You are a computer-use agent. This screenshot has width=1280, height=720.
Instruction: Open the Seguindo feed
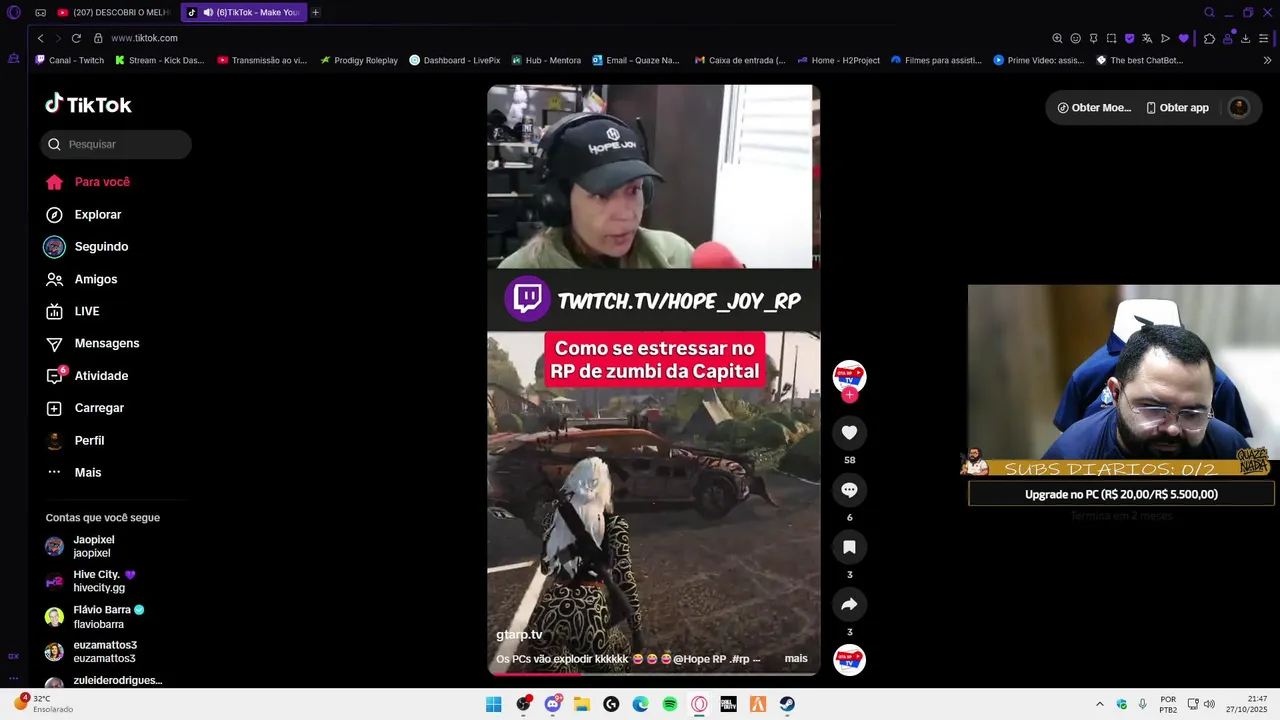click(x=87, y=246)
